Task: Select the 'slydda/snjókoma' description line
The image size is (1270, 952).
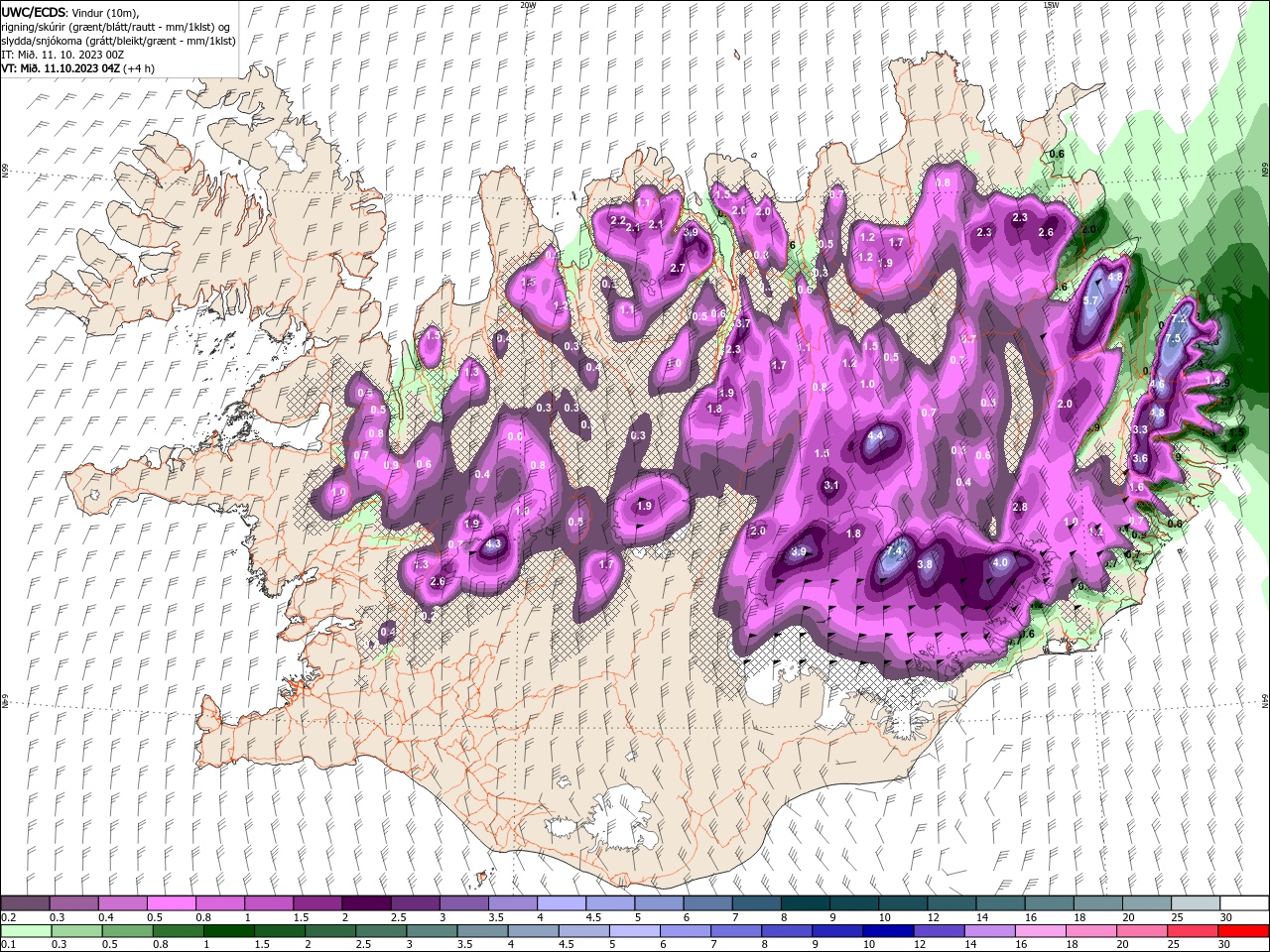Action: (118, 40)
